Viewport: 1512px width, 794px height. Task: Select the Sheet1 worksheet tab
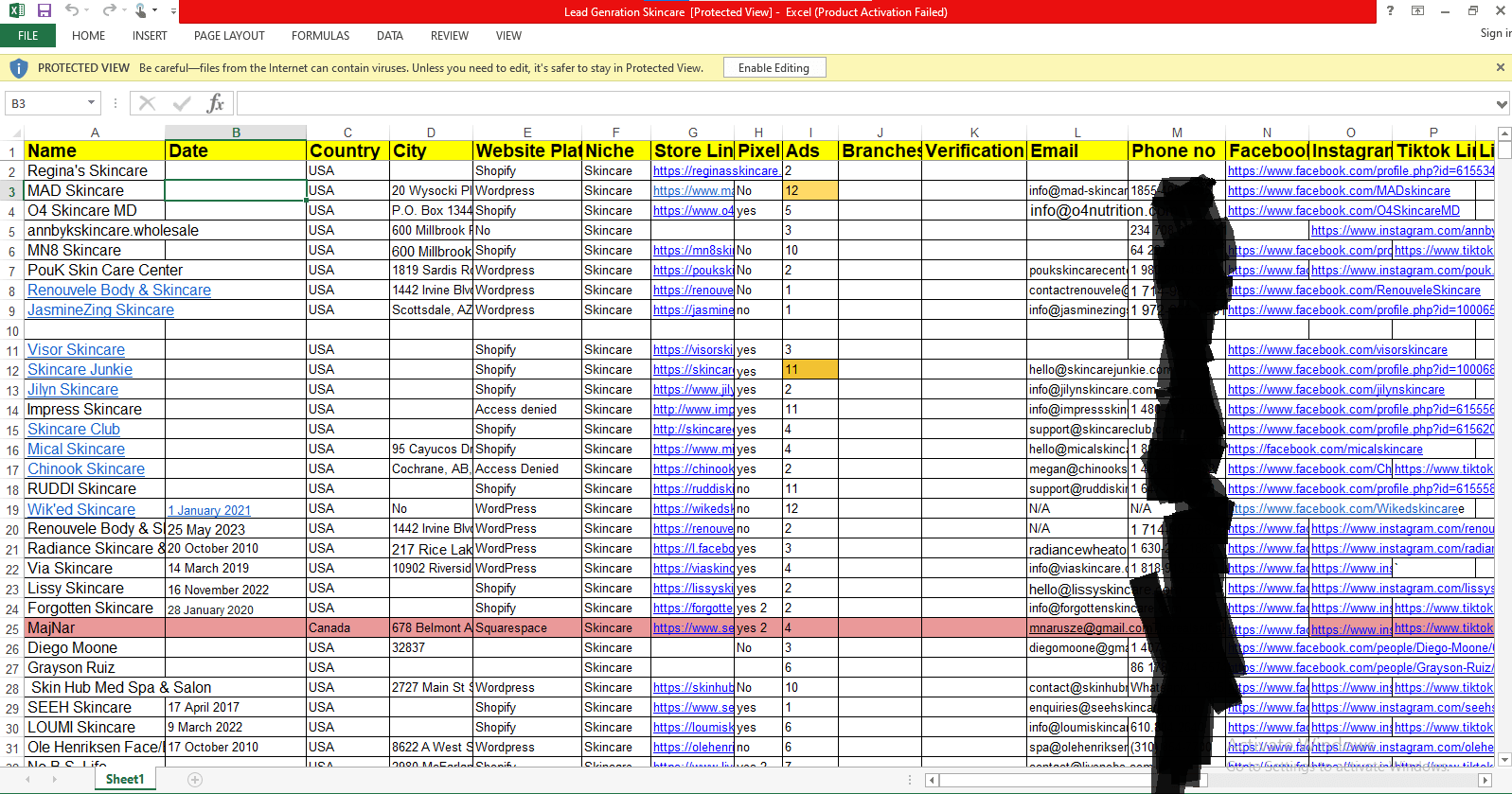click(x=125, y=780)
